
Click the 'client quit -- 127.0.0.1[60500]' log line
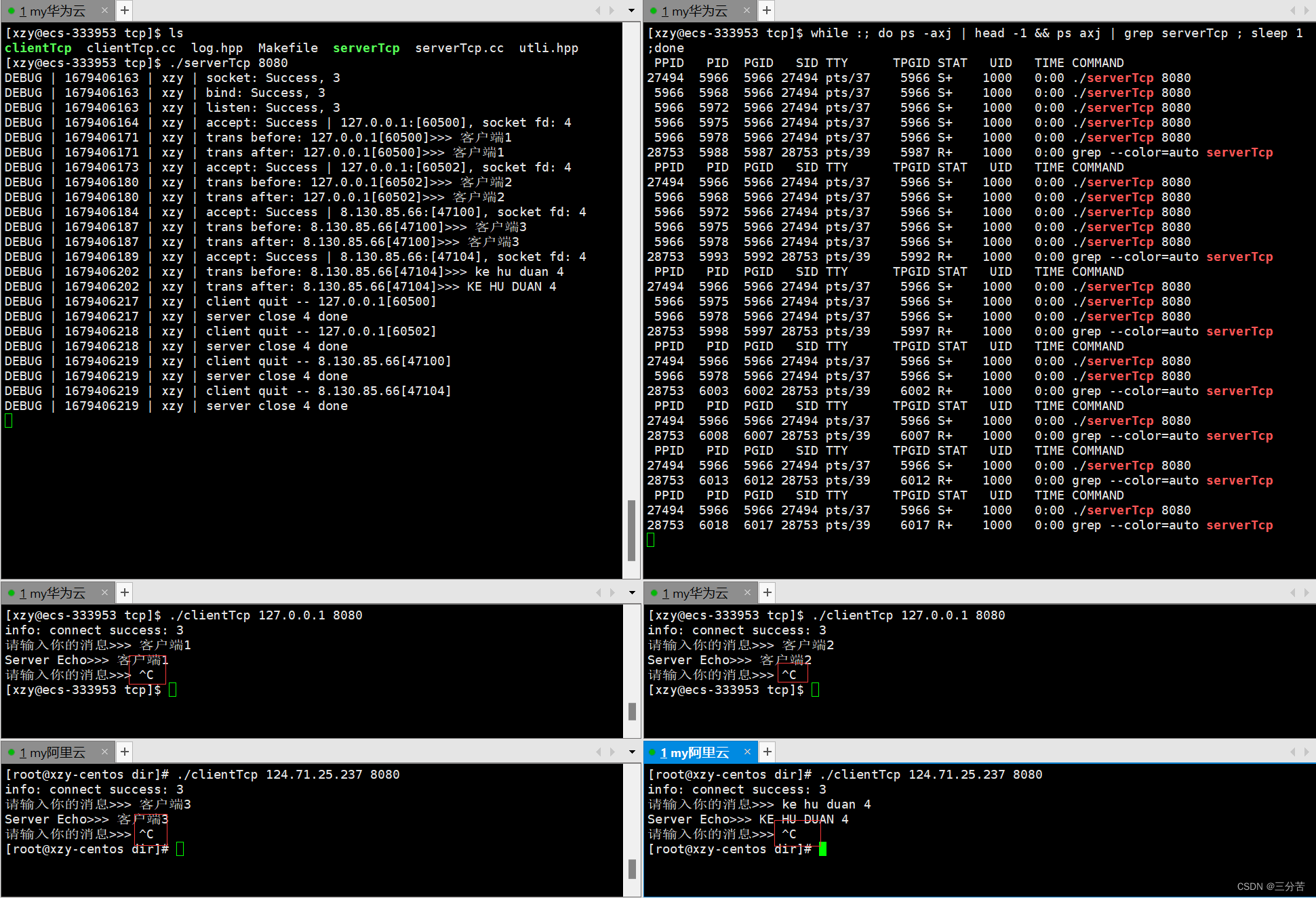[x=220, y=302]
